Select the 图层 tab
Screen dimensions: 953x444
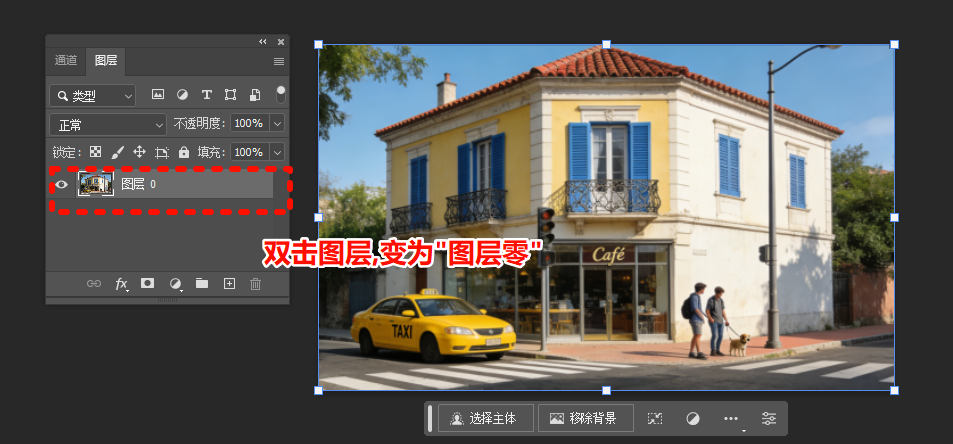106,60
